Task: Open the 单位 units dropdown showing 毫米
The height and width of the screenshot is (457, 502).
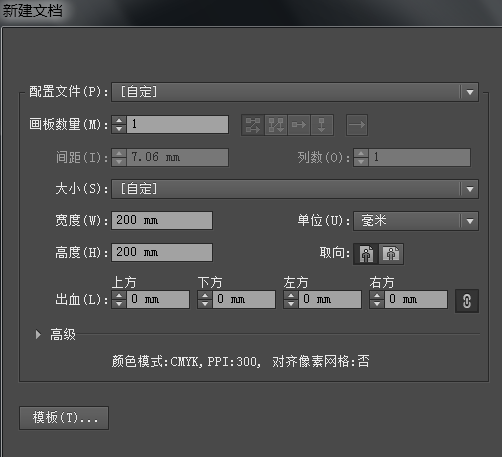Action: [x=416, y=221]
